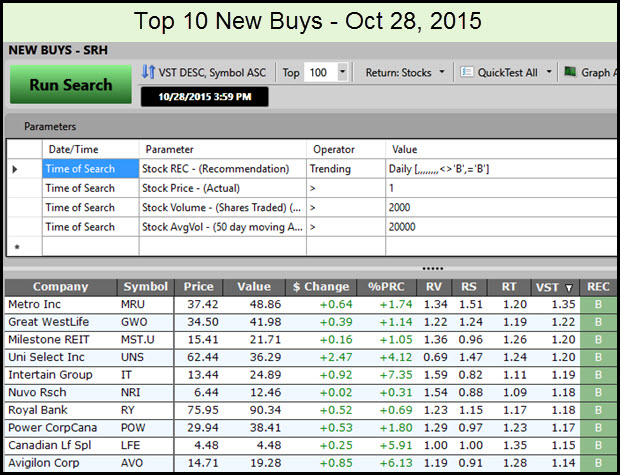
Task: Select Time of Search cell for Stock REC
Action: [91, 169]
